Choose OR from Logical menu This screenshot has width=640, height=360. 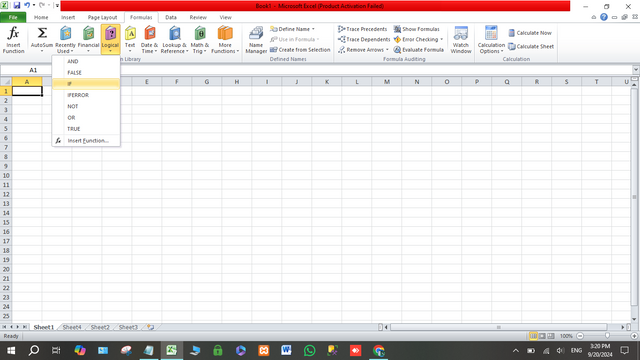(x=86, y=118)
